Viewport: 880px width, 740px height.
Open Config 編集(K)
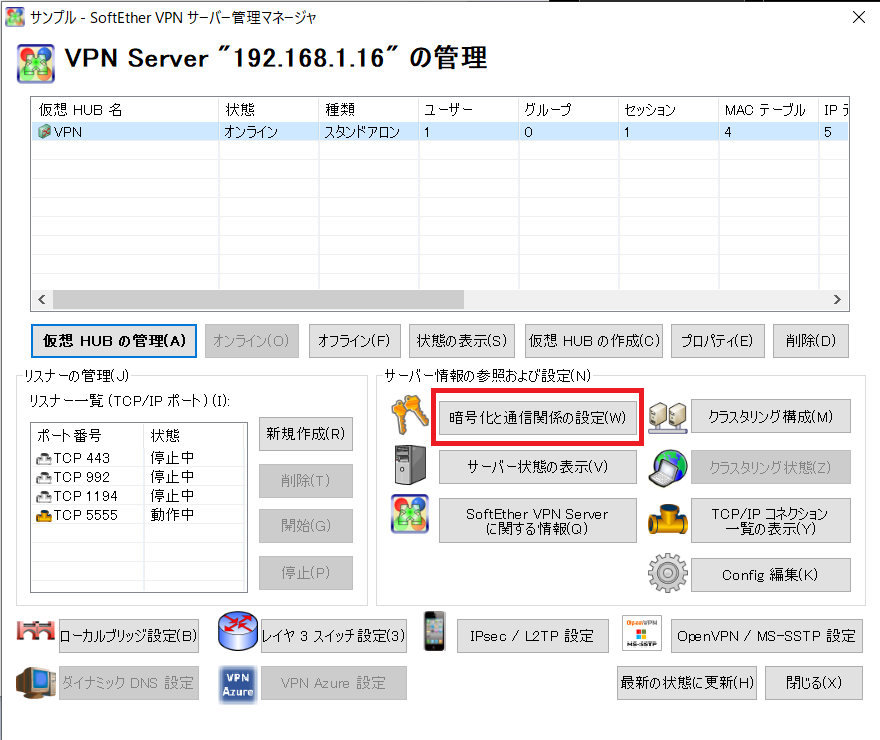click(x=771, y=575)
